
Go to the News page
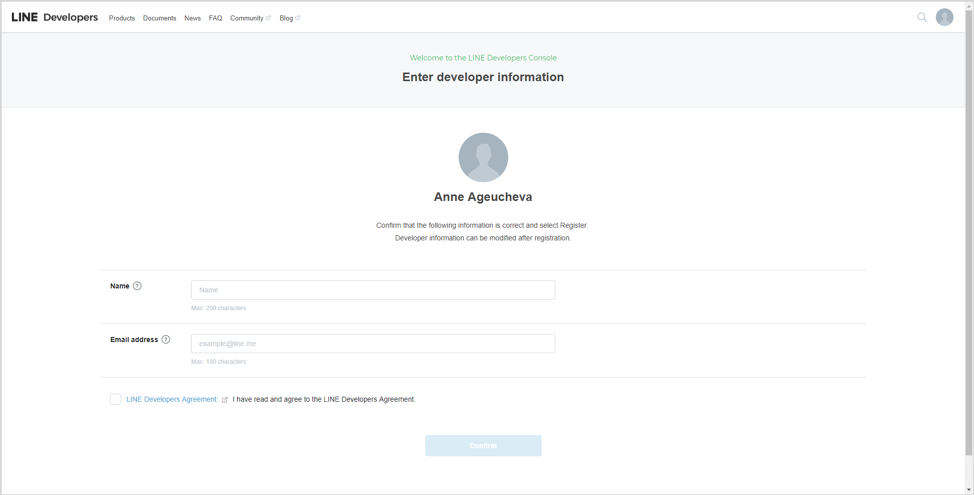click(193, 18)
